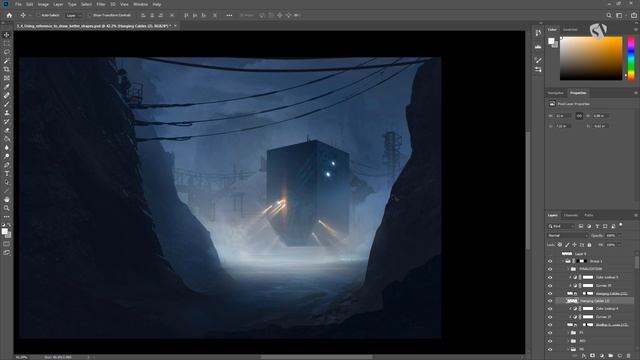Screen dimensions: 640x360
Task: Open the Window menu
Action: 140,4
